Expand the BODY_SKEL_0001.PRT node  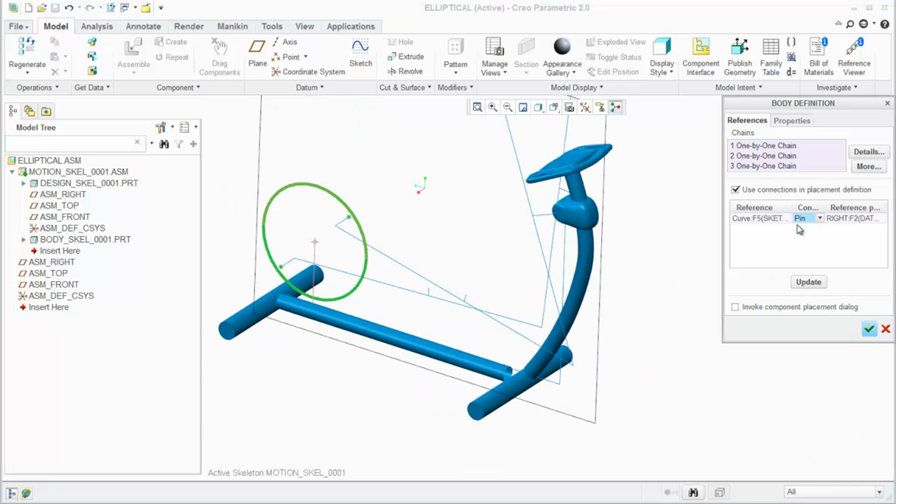click(23, 240)
